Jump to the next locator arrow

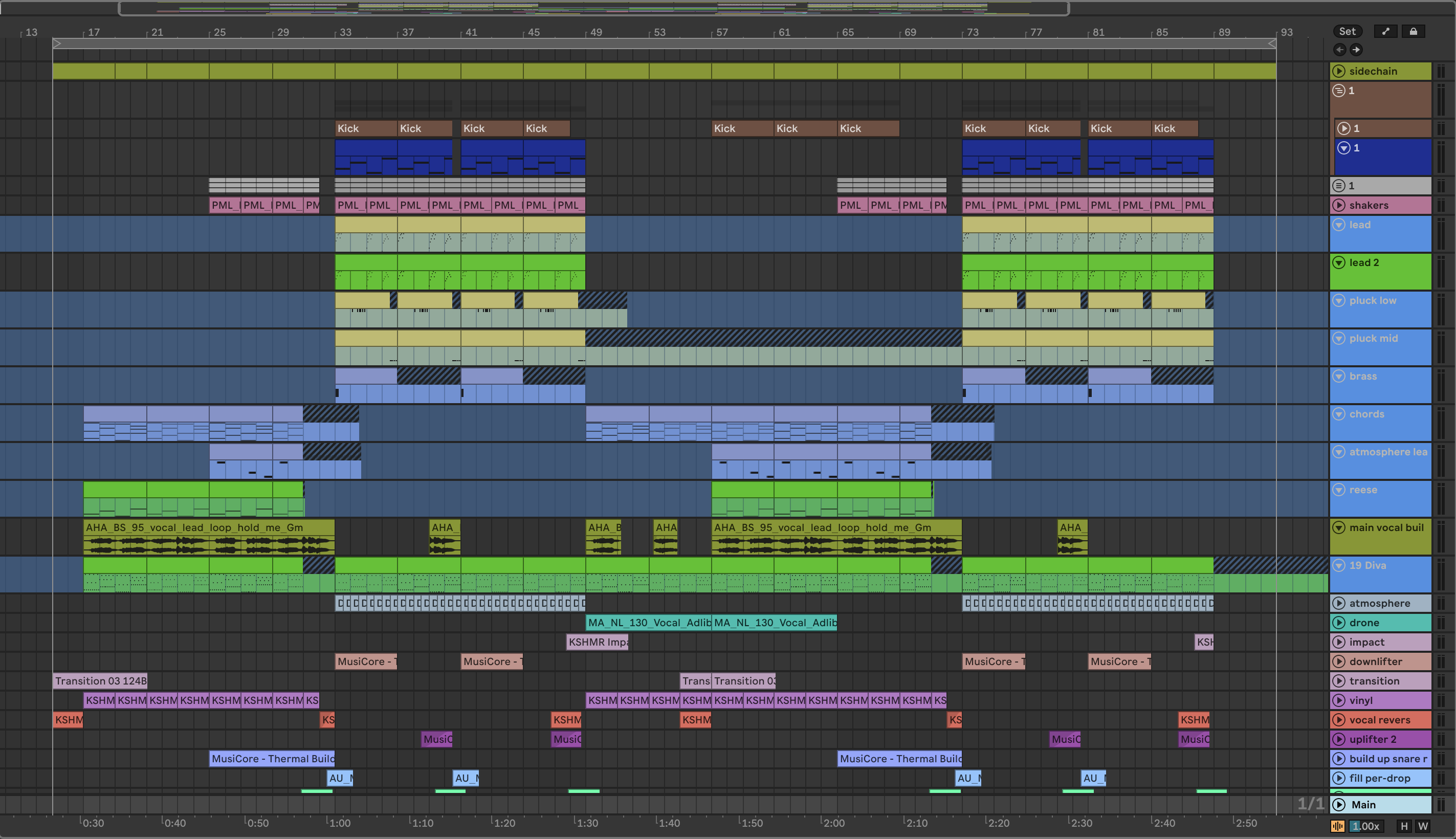(x=1356, y=50)
